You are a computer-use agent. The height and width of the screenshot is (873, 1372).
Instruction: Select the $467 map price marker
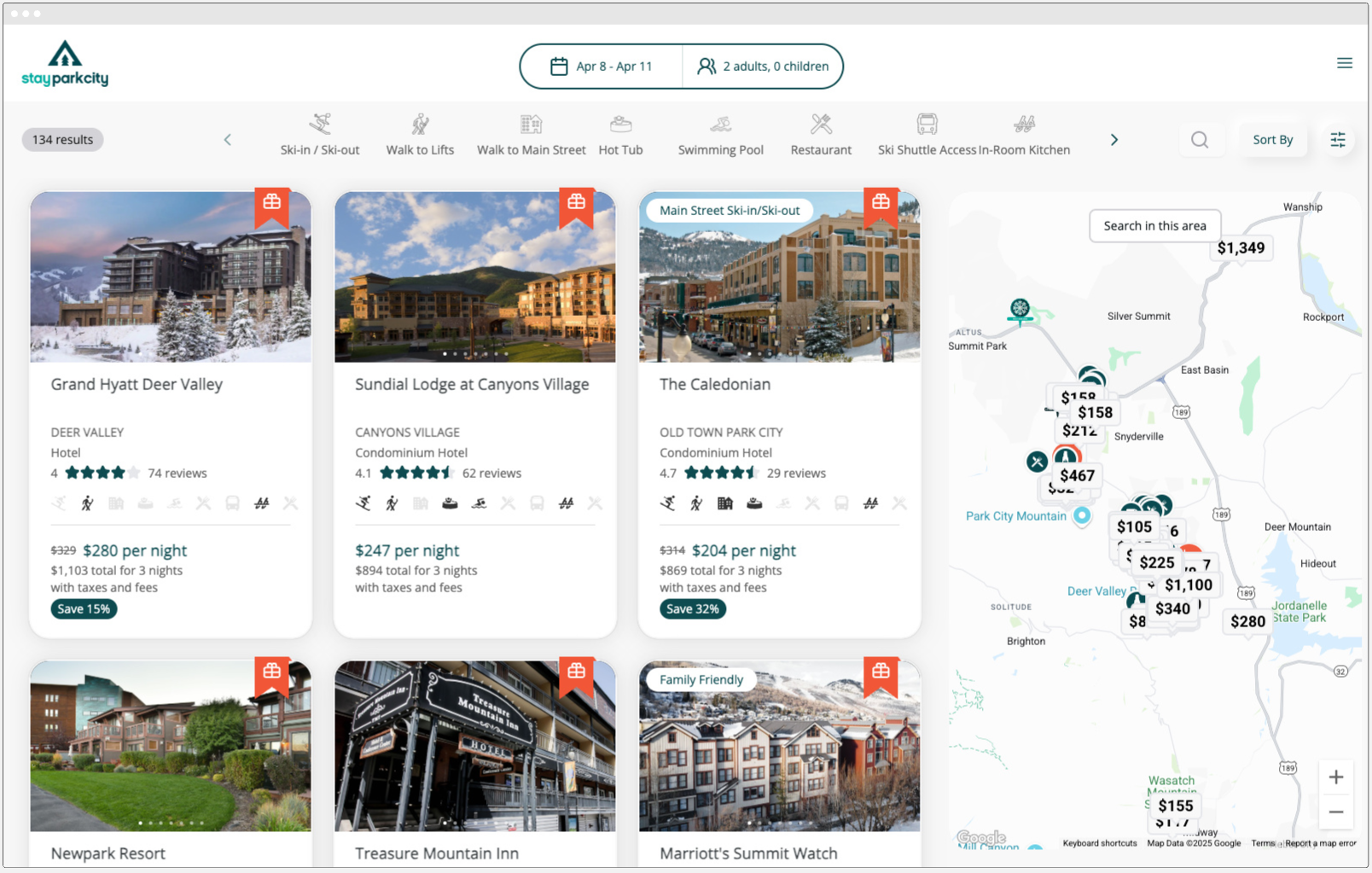1077,476
